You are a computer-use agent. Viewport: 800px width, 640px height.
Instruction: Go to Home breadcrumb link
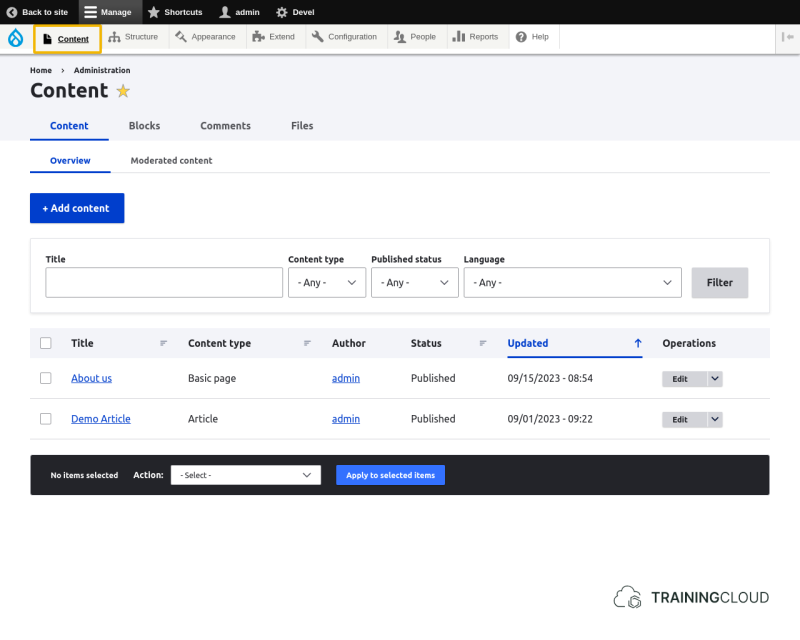(x=41, y=70)
